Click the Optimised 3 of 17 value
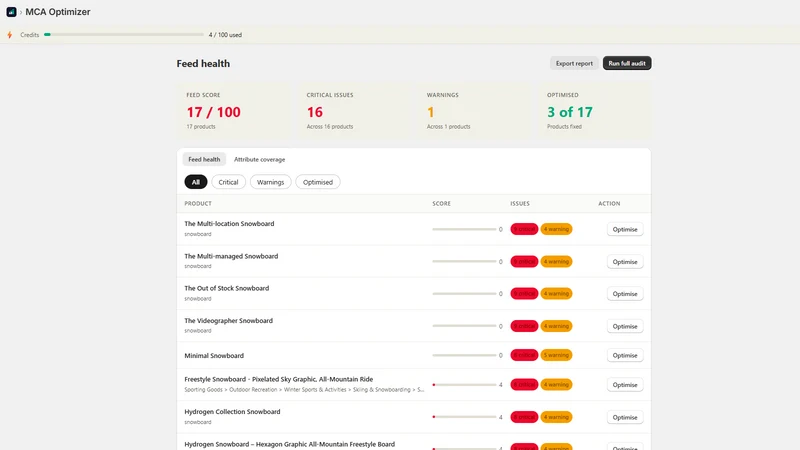 569,112
